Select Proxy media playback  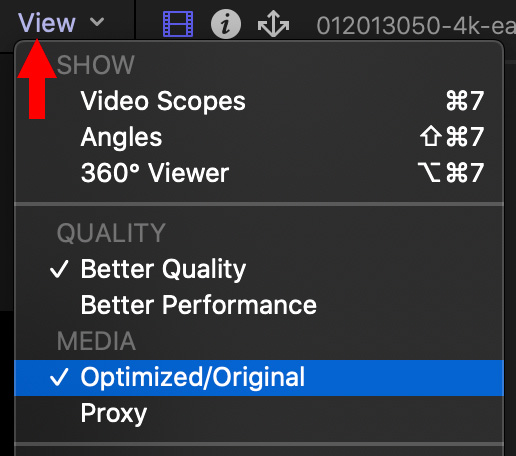click(x=259, y=413)
